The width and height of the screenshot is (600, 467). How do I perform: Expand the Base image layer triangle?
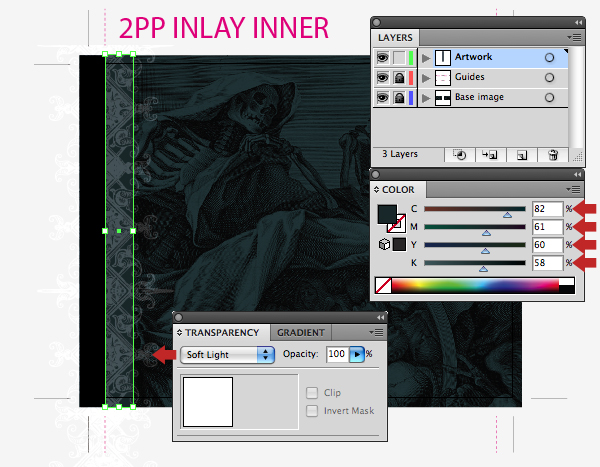426,98
